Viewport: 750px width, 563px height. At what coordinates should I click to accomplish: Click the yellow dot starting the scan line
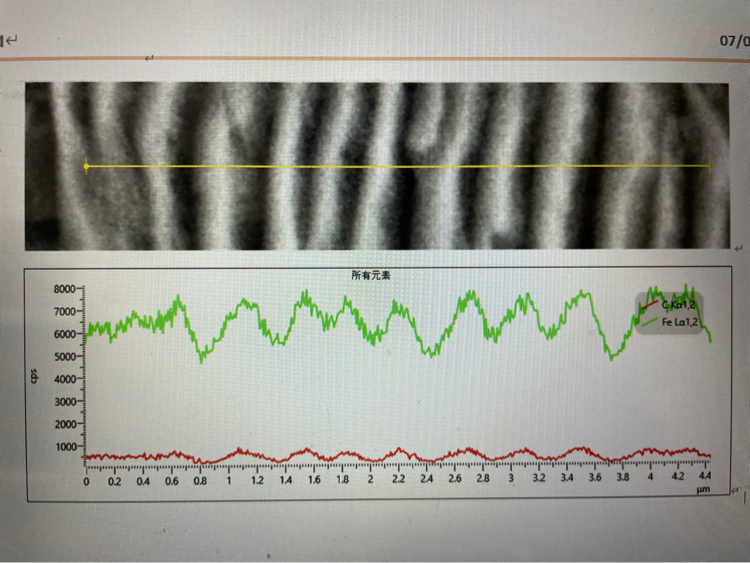pyautogui.click(x=86, y=166)
